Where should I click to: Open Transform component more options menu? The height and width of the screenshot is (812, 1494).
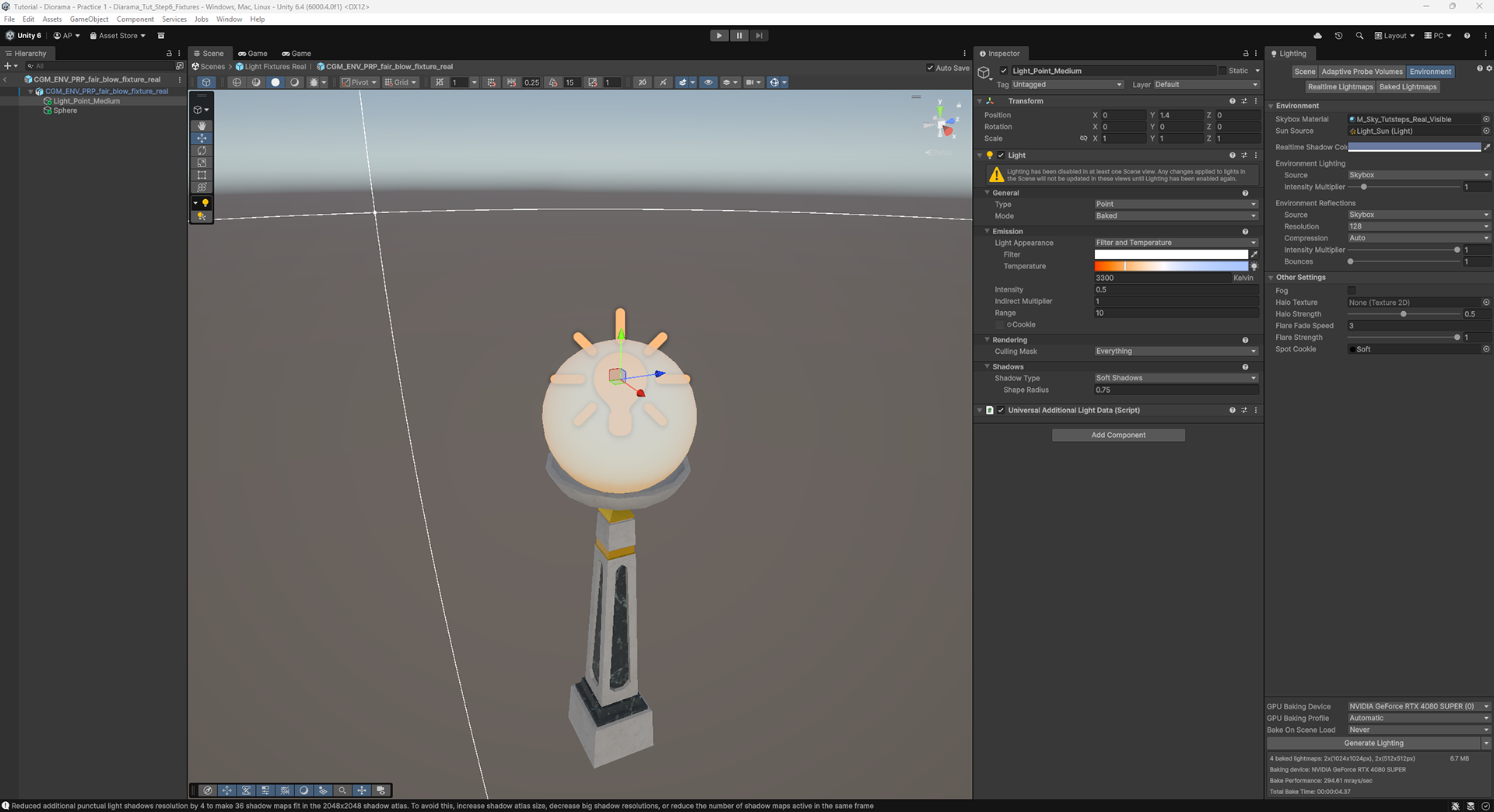click(x=1256, y=101)
